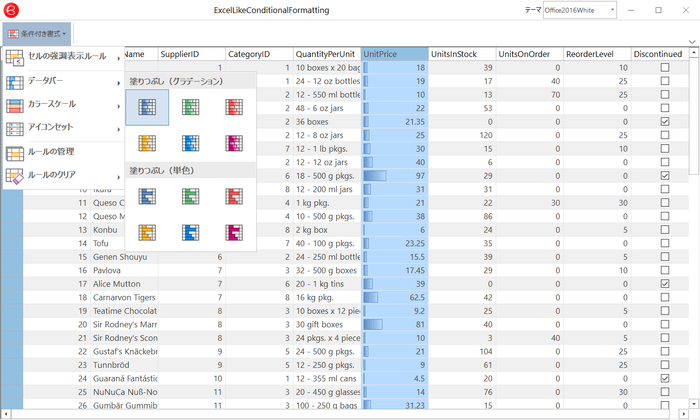
Task: Open the テーマ Office2016White combo box
Action: pyautogui.click(x=579, y=10)
